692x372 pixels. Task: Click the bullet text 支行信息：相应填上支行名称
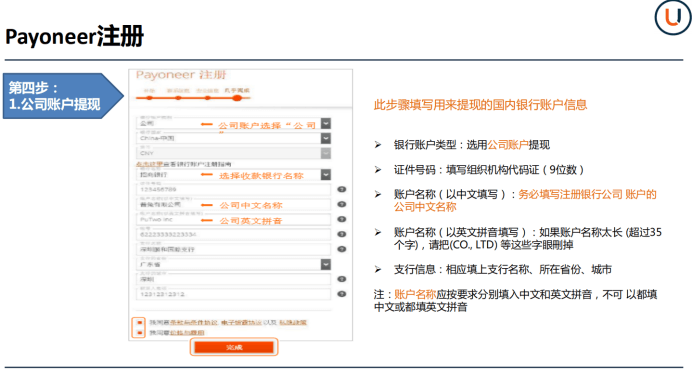pyautogui.click(x=502, y=270)
